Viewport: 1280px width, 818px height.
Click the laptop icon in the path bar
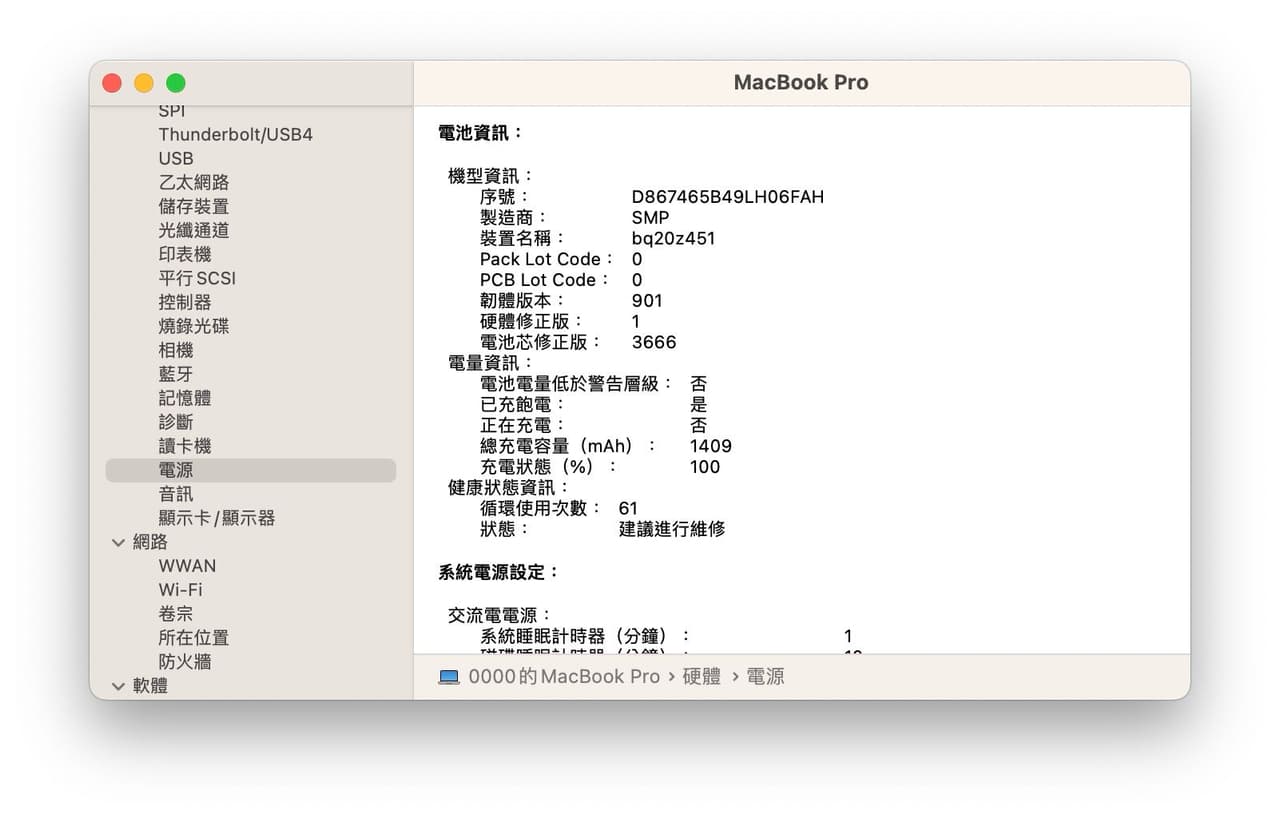click(x=449, y=677)
